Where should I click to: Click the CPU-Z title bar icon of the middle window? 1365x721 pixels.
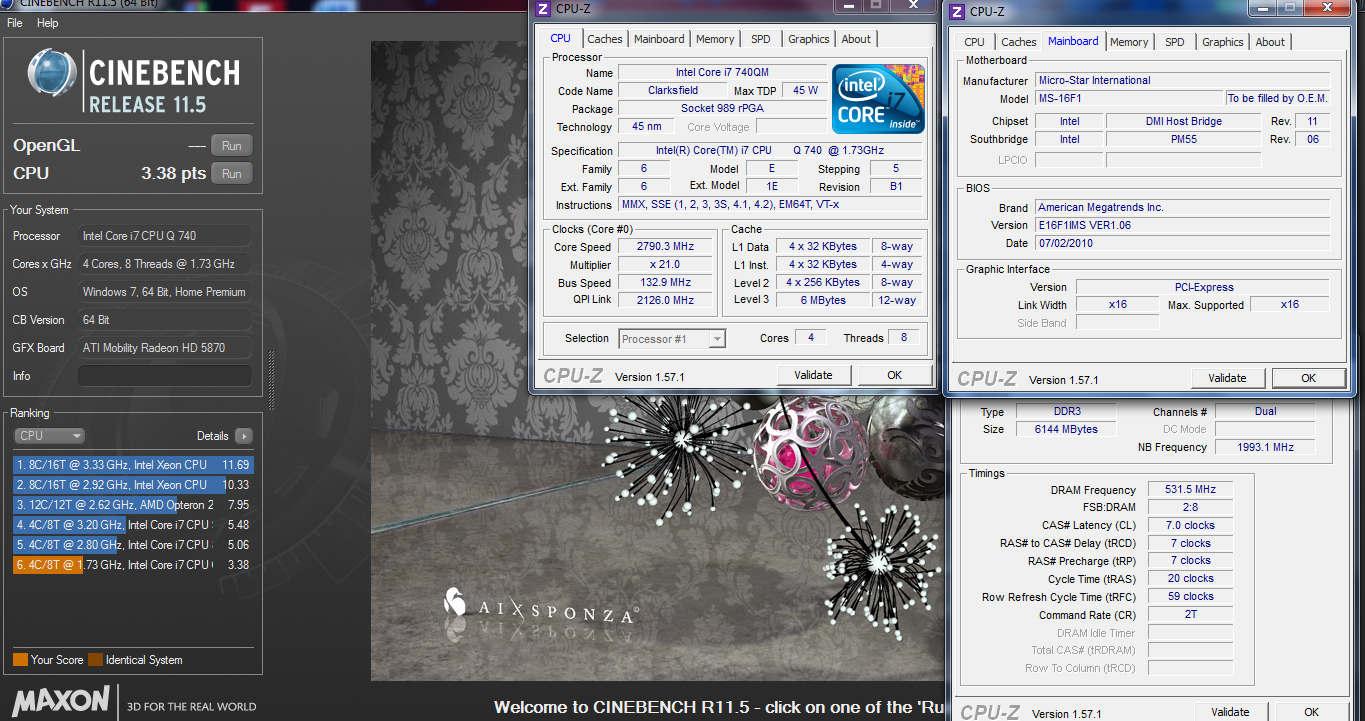[x=542, y=9]
